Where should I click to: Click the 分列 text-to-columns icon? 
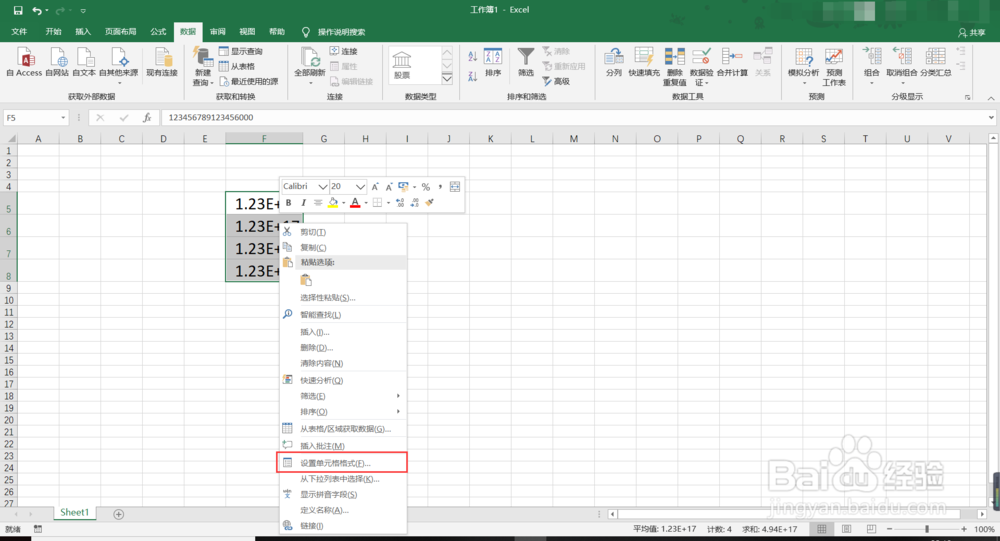pyautogui.click(x=614, y=62)
